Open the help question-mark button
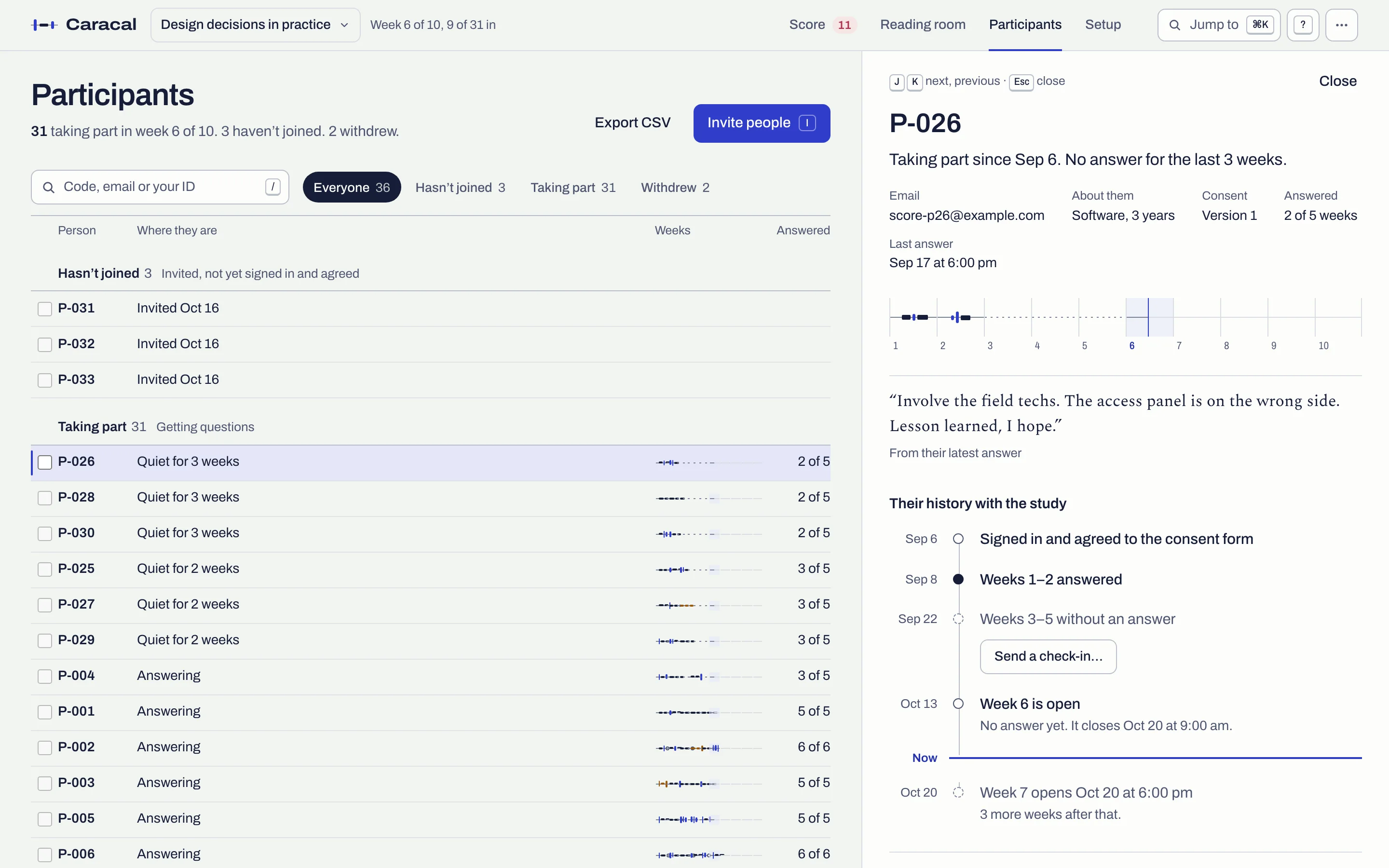Screen dimensions: 1389x868 coord(1302,25)
